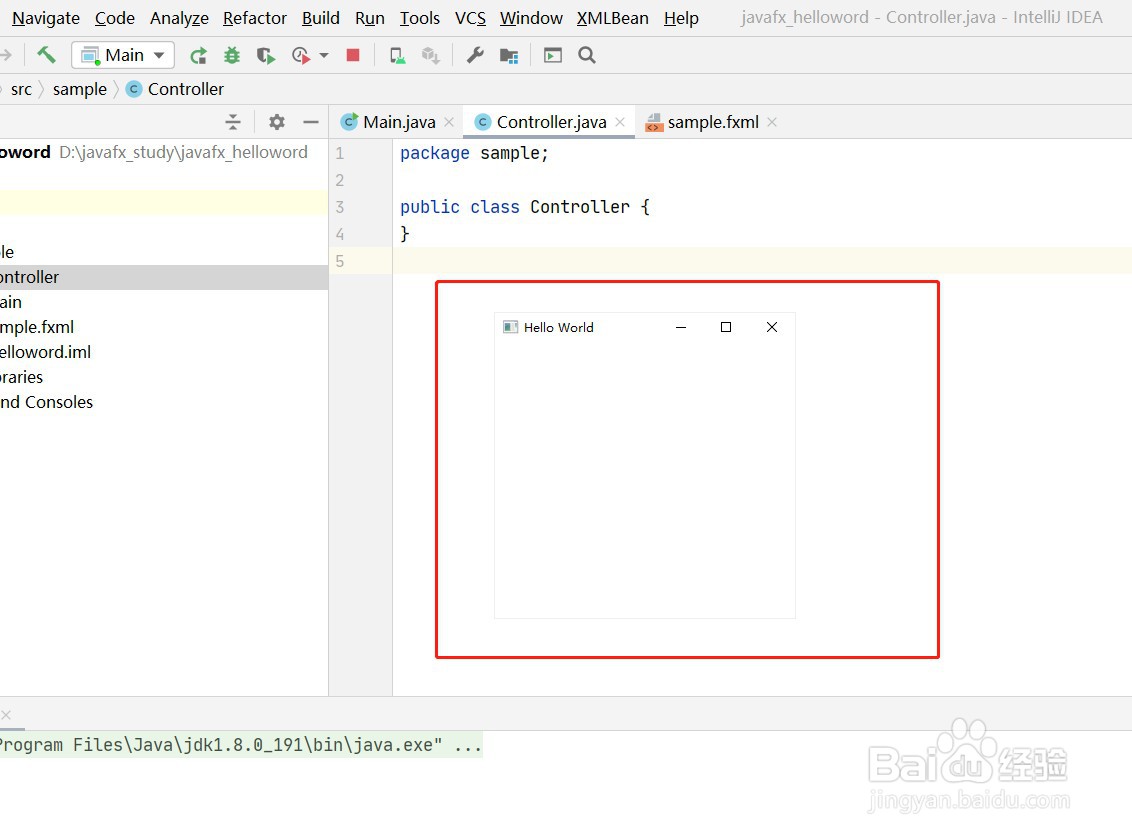Screen dimensions: 1132x839
Task: Collapse all in the Project tree
Action: pos(233,121)
